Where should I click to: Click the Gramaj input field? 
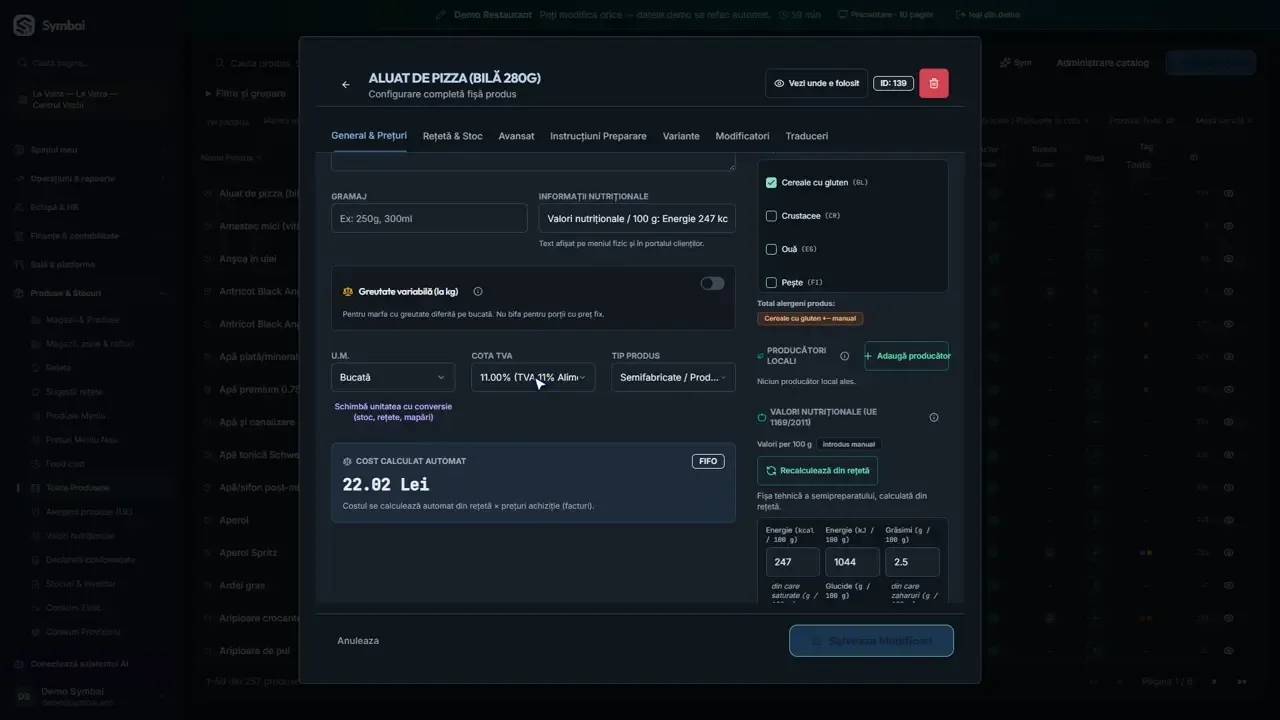pyautogui.click(x=429, y=218)
